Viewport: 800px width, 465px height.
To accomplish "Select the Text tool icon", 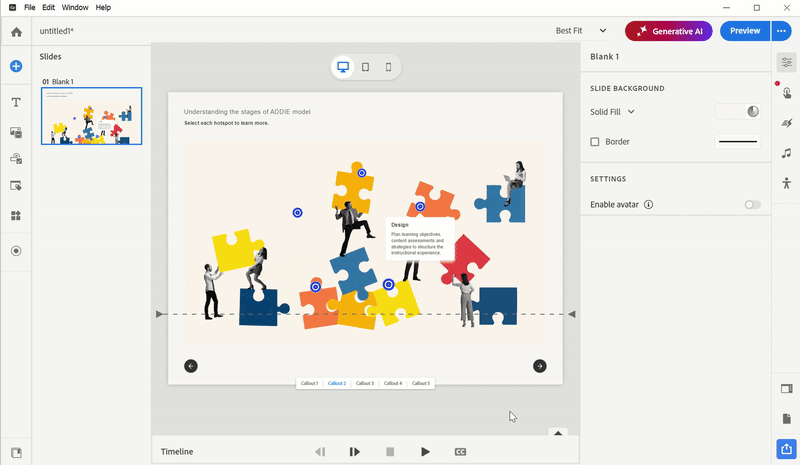I will point(16,102).
